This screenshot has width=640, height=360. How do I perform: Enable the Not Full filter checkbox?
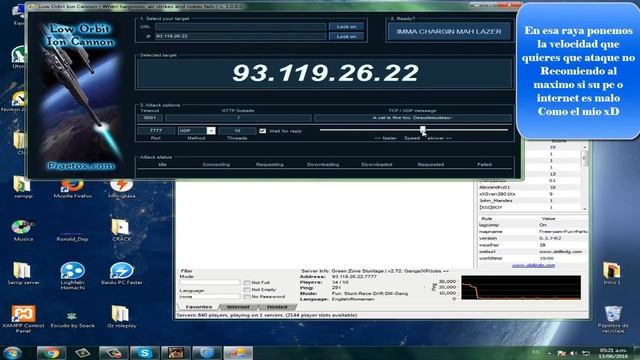pos(247,282)
